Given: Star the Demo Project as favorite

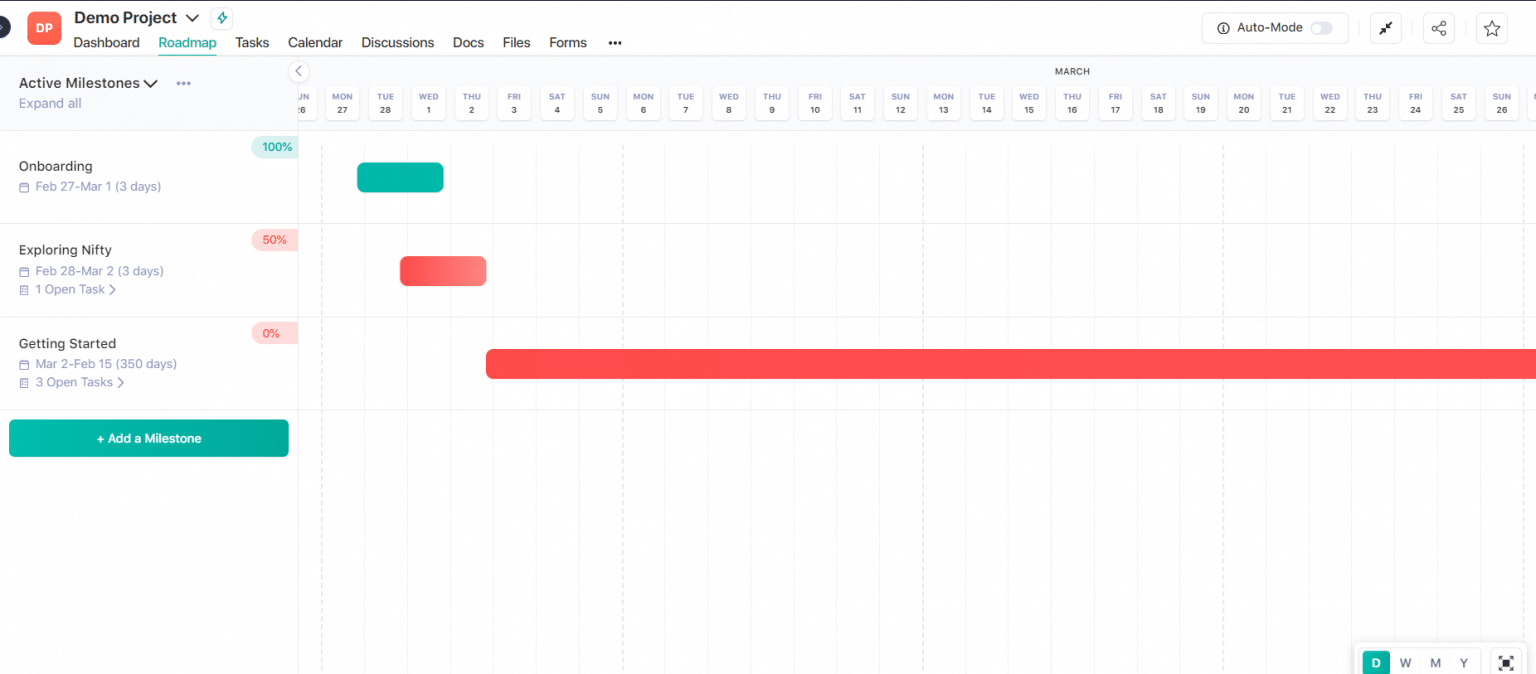Looking at the screenshot, I should pyautogui.click(x=1492, y=28).
